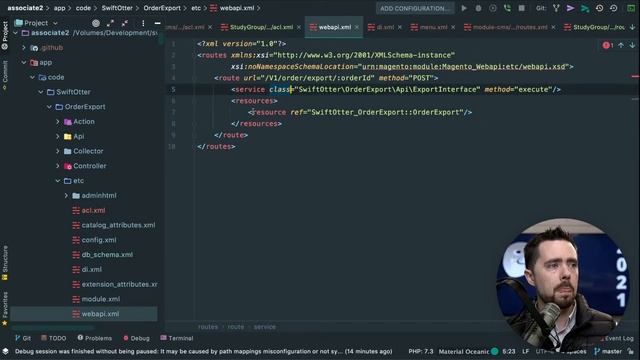Switch to module-cms routes.xml tab
Image resolution: width=640 pixels, height=360 pixels.
510,27
